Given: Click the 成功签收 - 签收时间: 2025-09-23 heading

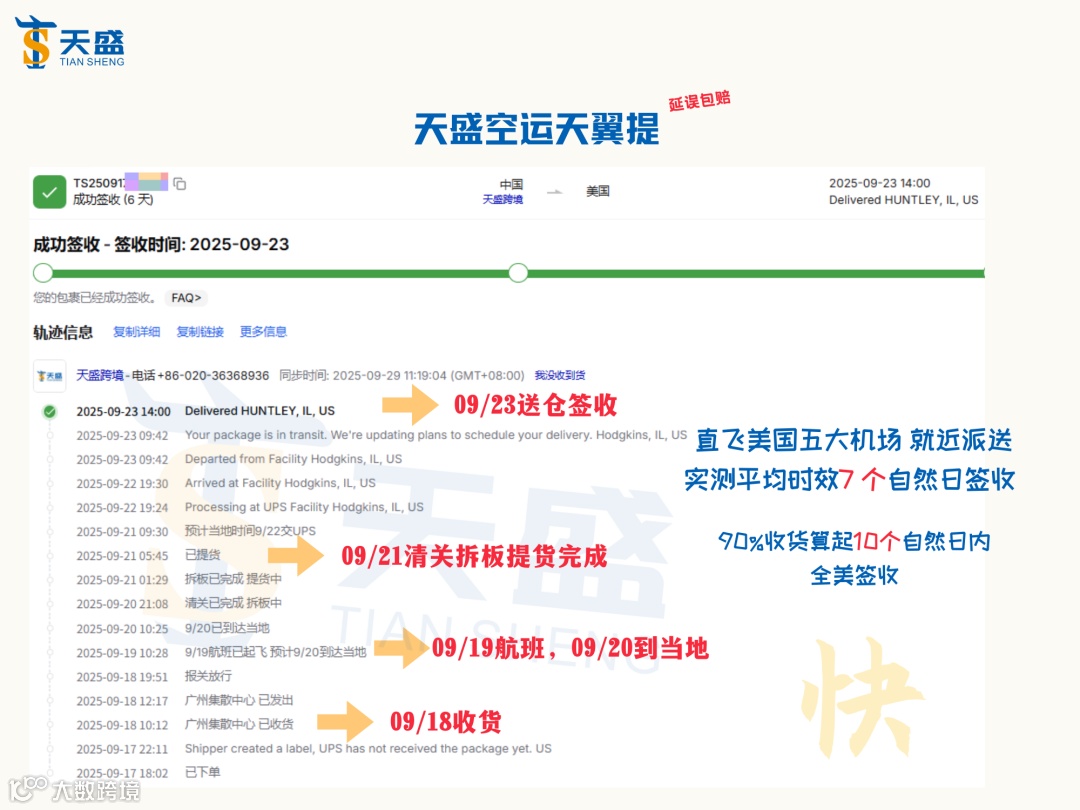Looking at the screenshot, I should click(161, 245).
